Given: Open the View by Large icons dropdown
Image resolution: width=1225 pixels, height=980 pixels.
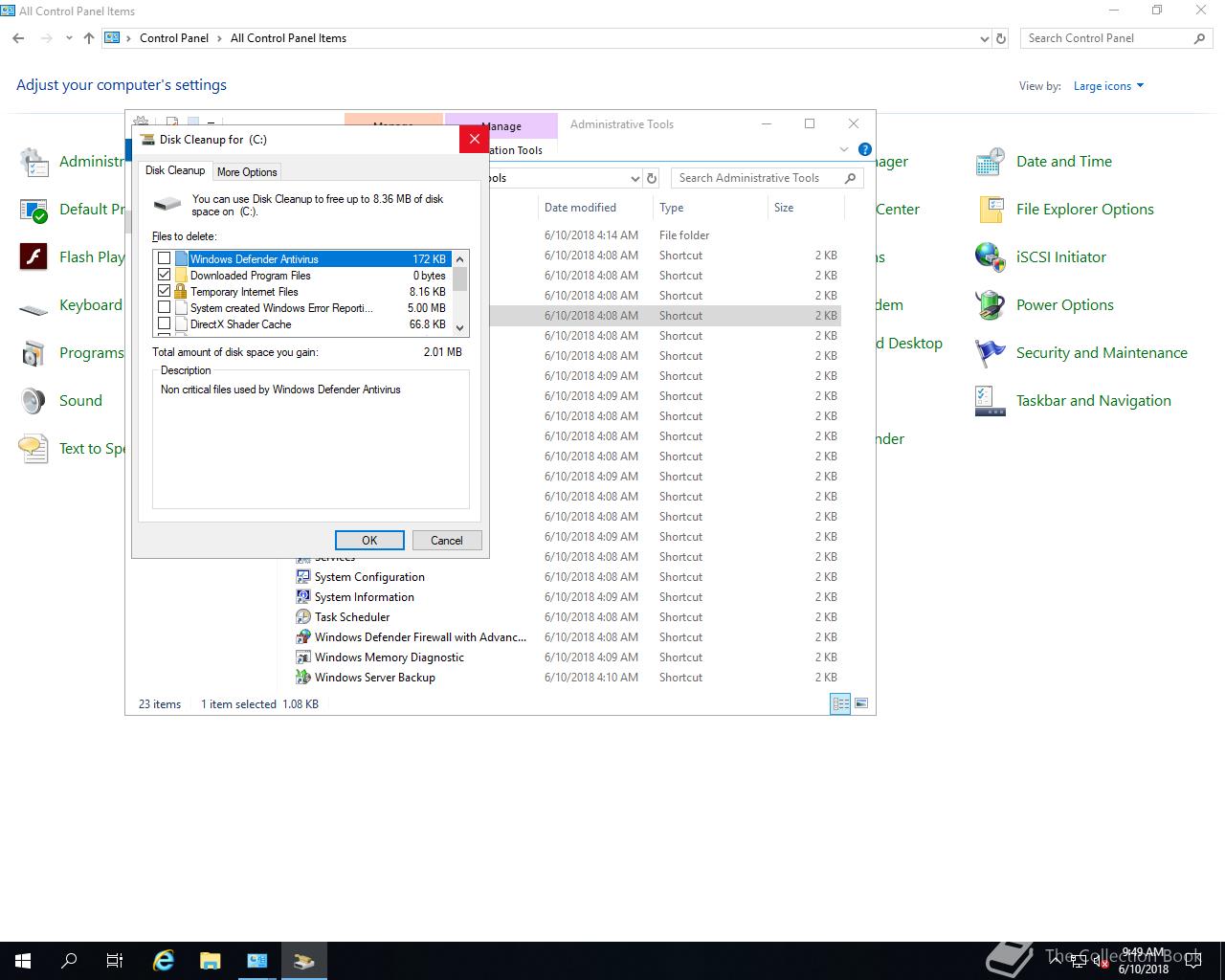Looking at the screenshot, I should pyautogui.click(x=1108, y=86).
